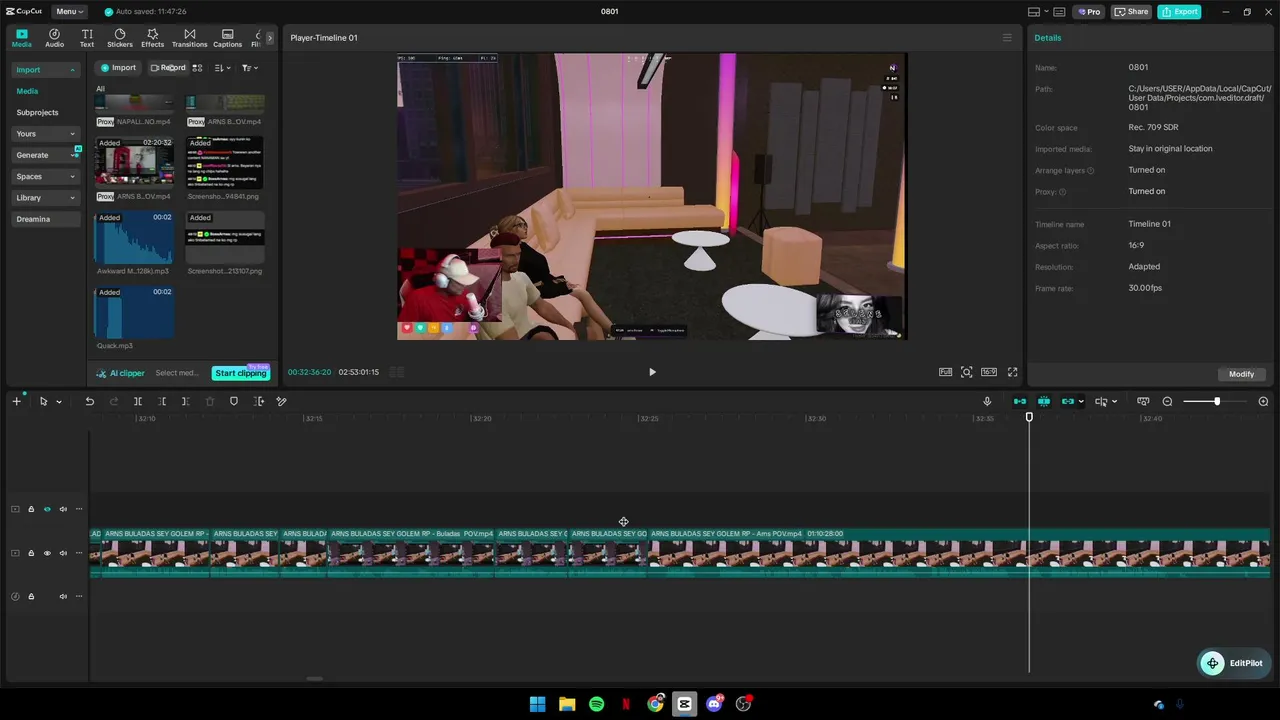Click the Modify button in Details
The width and height of the screenshot is (1280, 720).
(x=1241, y=374)
